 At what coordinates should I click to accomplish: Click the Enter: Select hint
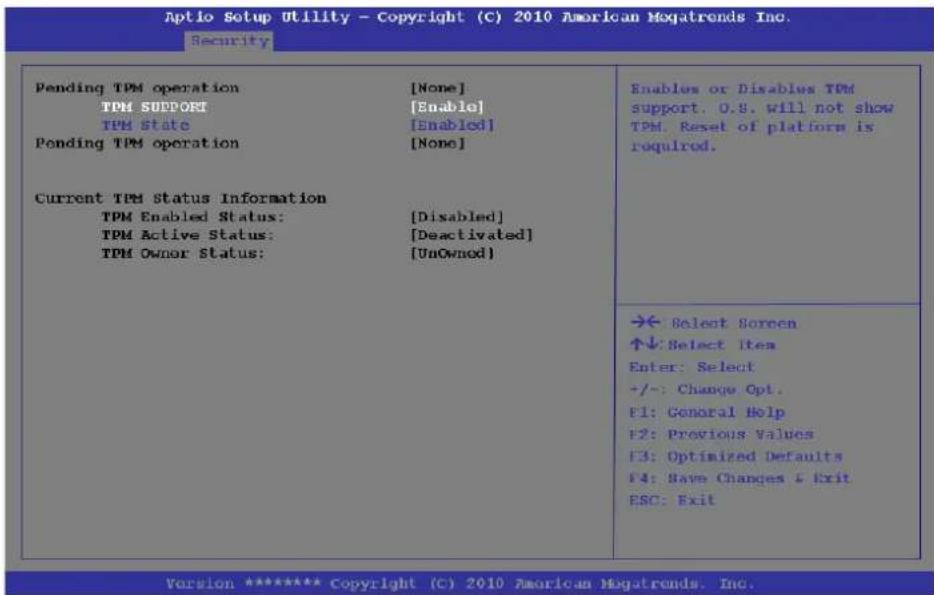[x=692, y=367]
